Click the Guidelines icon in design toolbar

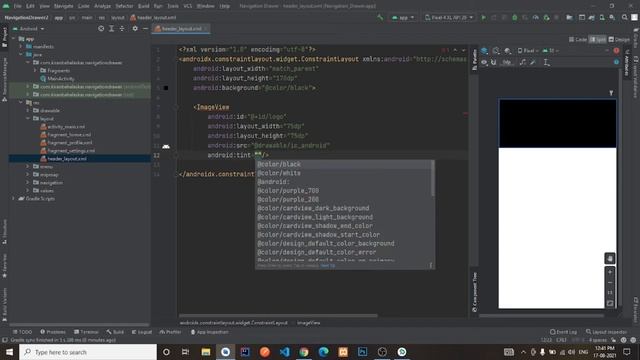547,62
